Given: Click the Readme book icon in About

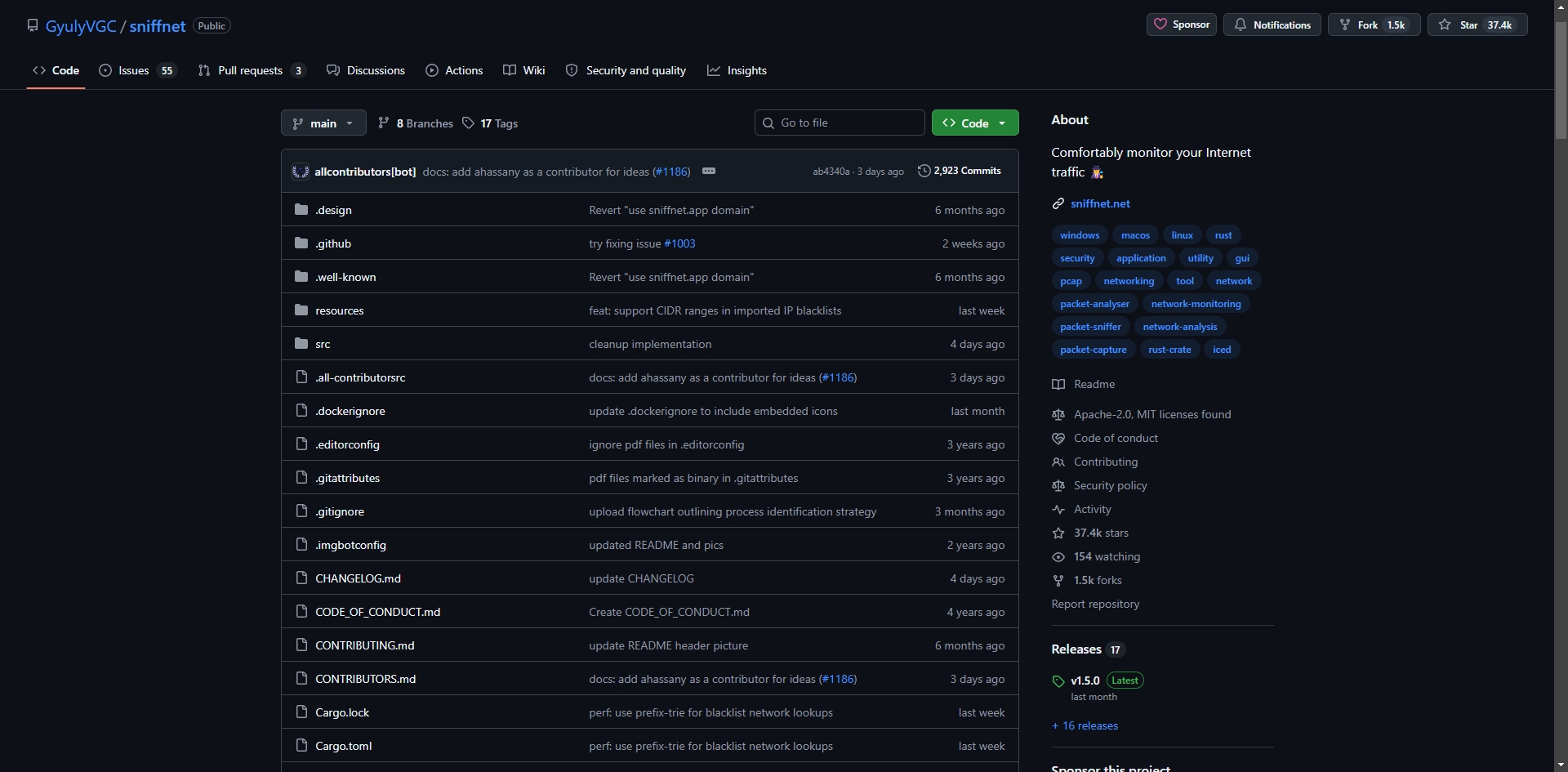Looking at the screenshot, I should click(1058, 384).
